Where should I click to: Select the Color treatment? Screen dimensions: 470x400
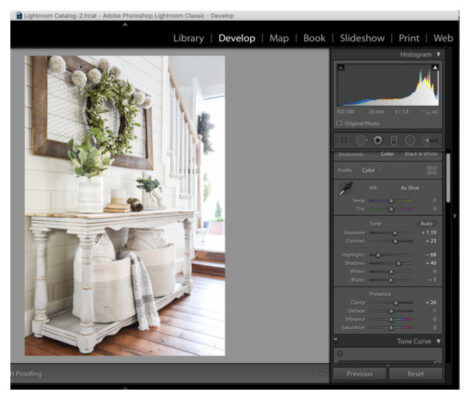387,154
